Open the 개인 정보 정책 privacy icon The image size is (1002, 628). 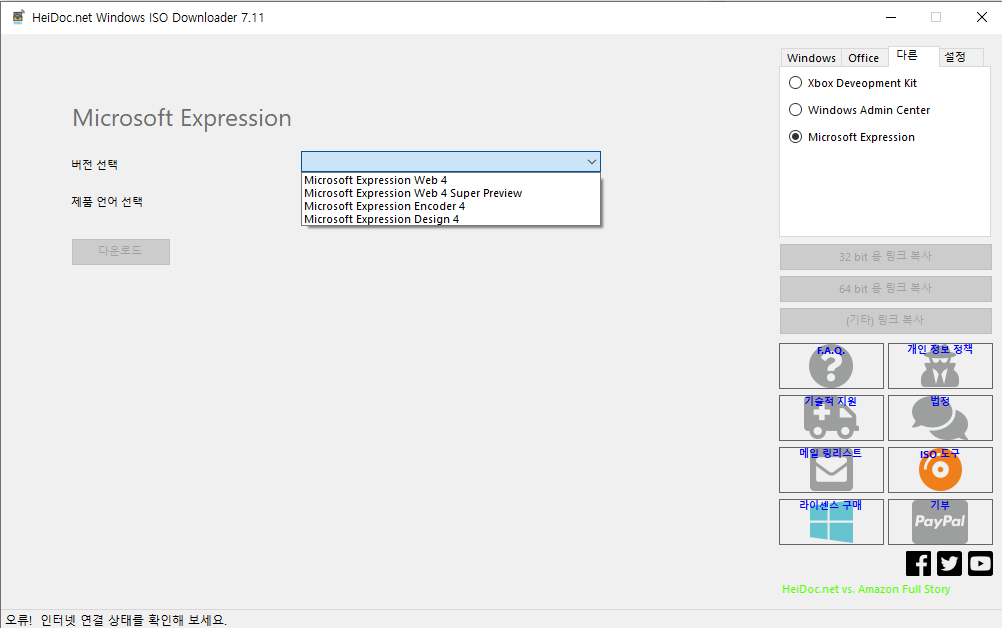click(x=940, y=366)
